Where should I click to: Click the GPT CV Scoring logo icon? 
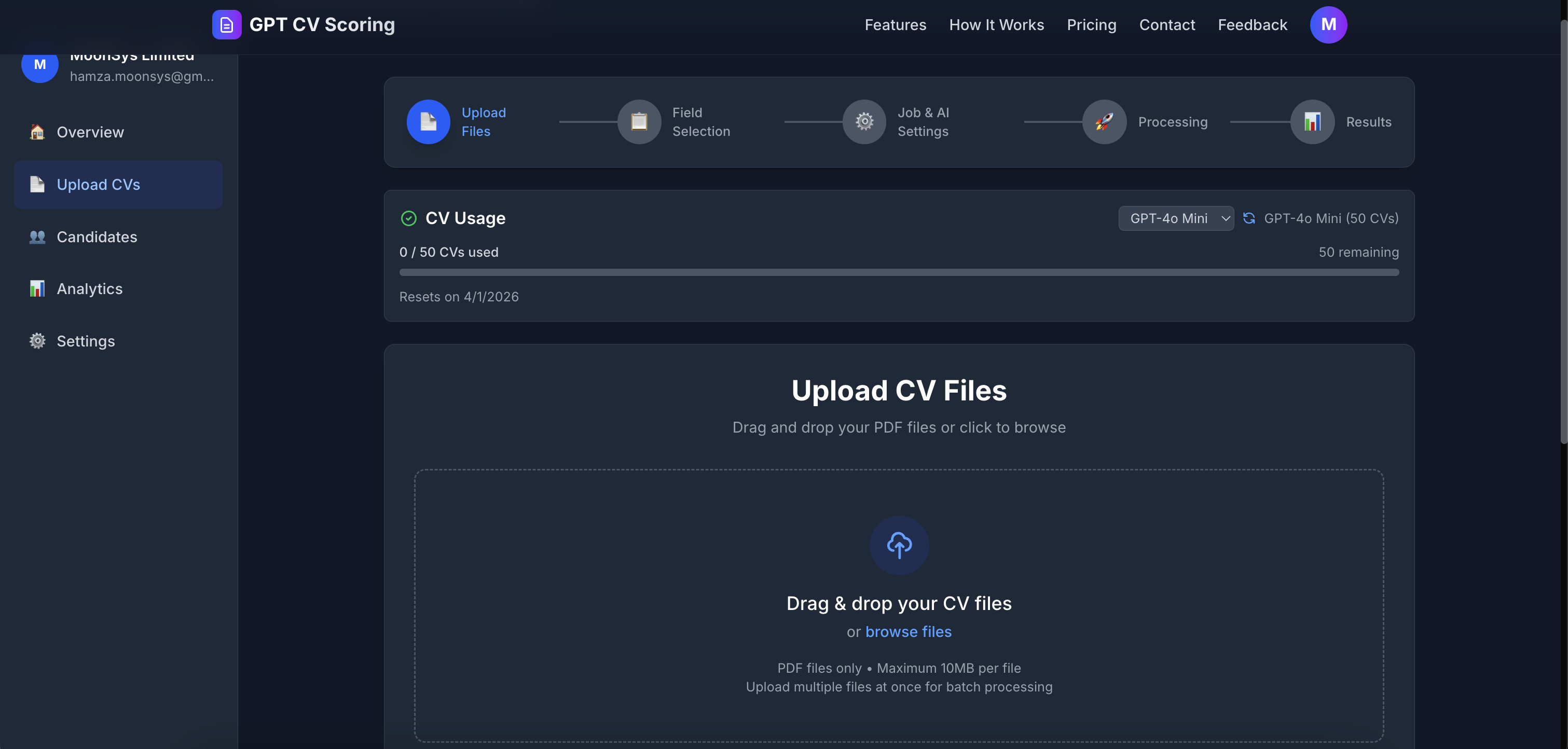tap(226, 24)
